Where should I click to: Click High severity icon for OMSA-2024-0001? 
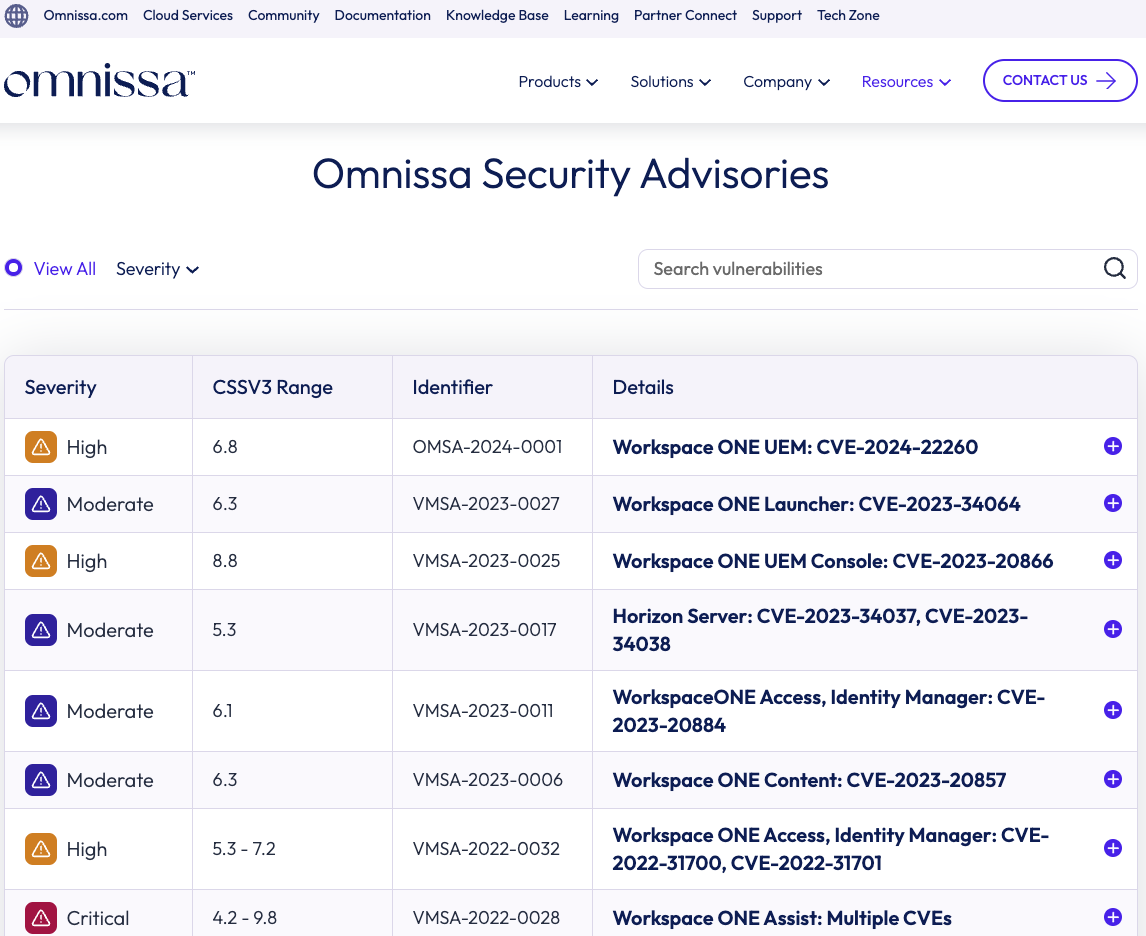[41, 447]
